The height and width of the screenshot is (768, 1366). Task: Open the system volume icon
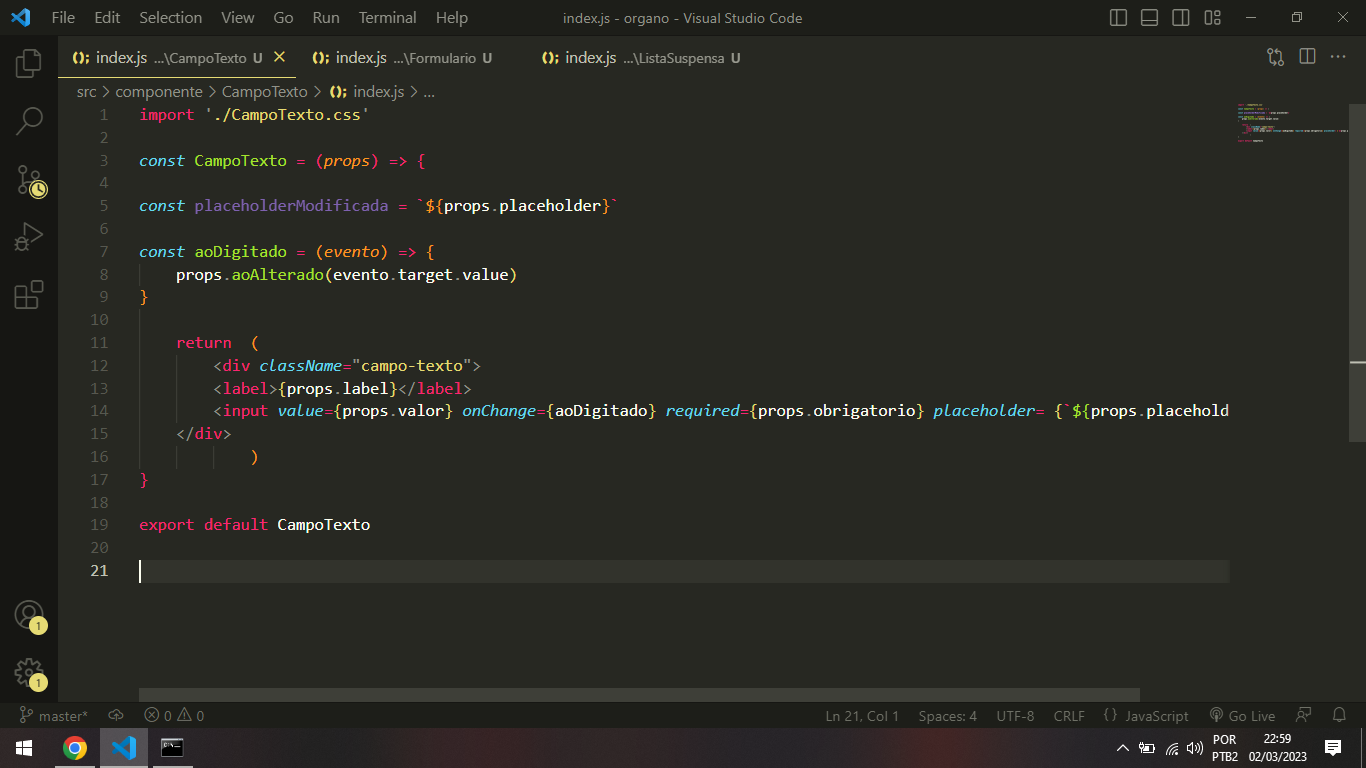(1194, 748)
